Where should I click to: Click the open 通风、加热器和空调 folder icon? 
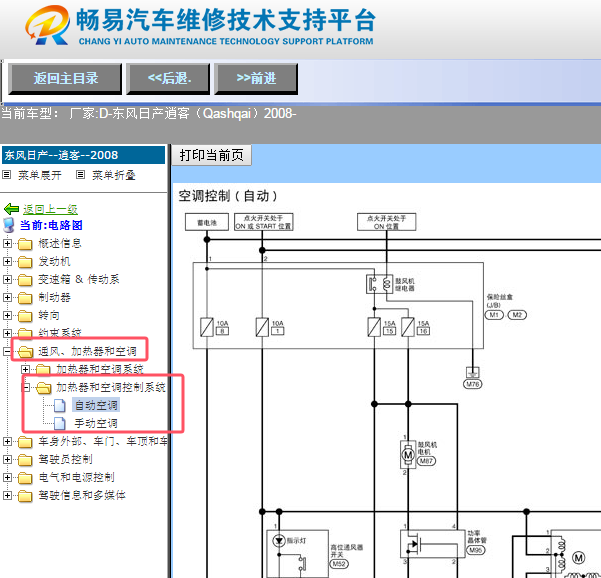[x=25, y=351]
